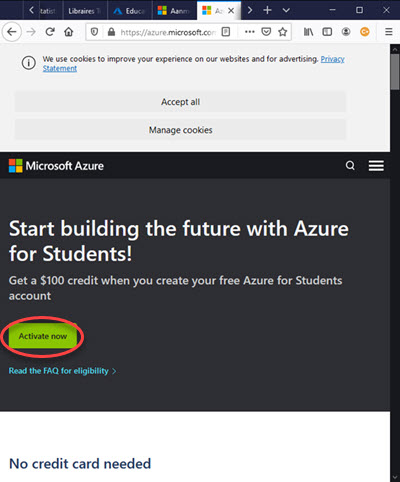The width and height of the screenshot is (400, 482).
Task: Click the Microsoft Azure logo
Action: click(x=56, y=166)
